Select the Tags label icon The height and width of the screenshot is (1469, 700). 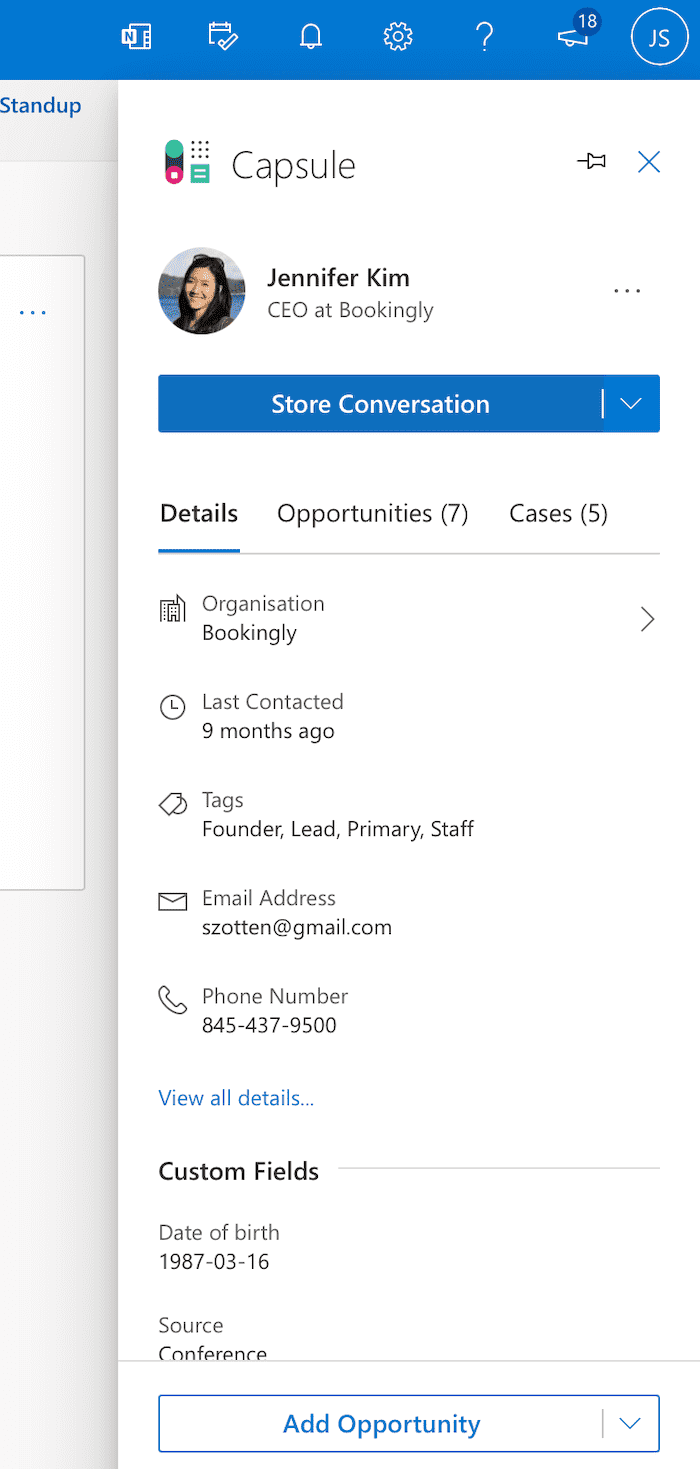pyautogui.click(x=172, y=804)
